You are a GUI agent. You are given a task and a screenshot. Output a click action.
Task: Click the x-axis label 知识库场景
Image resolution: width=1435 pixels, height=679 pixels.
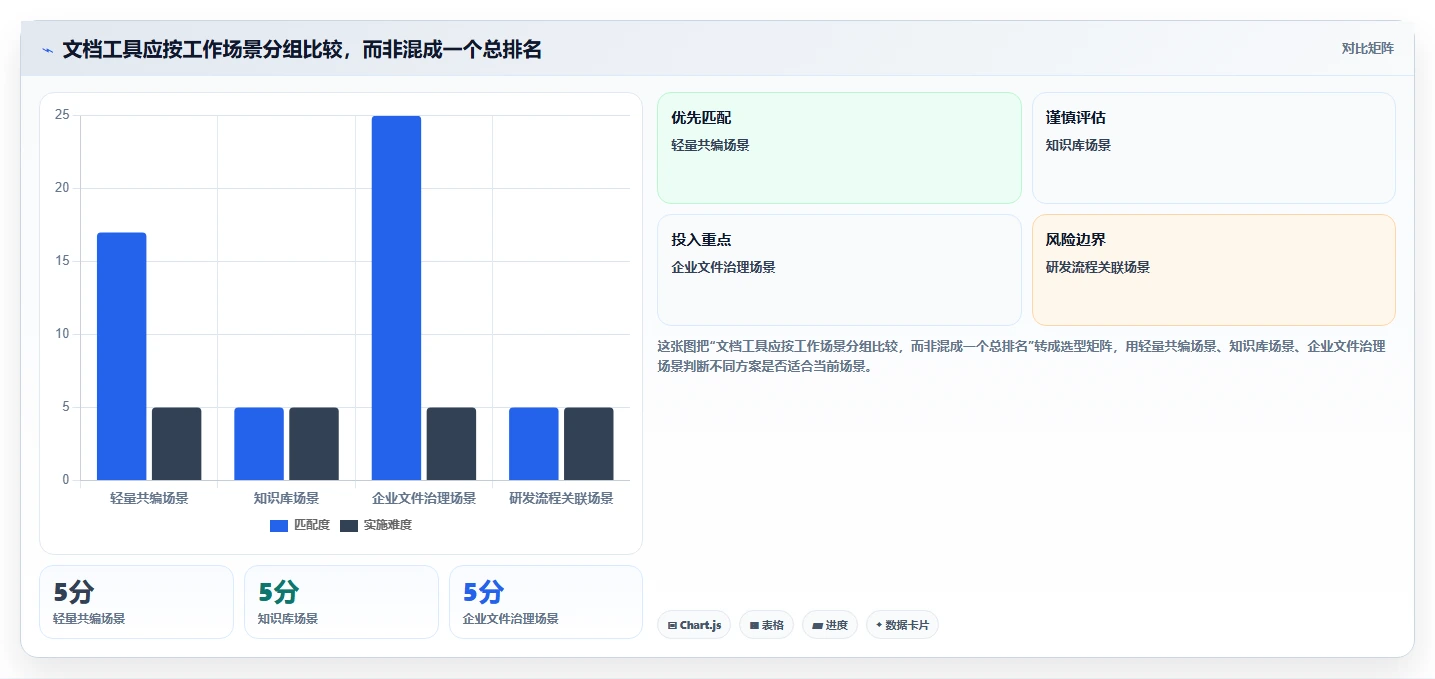pos(286,498)
